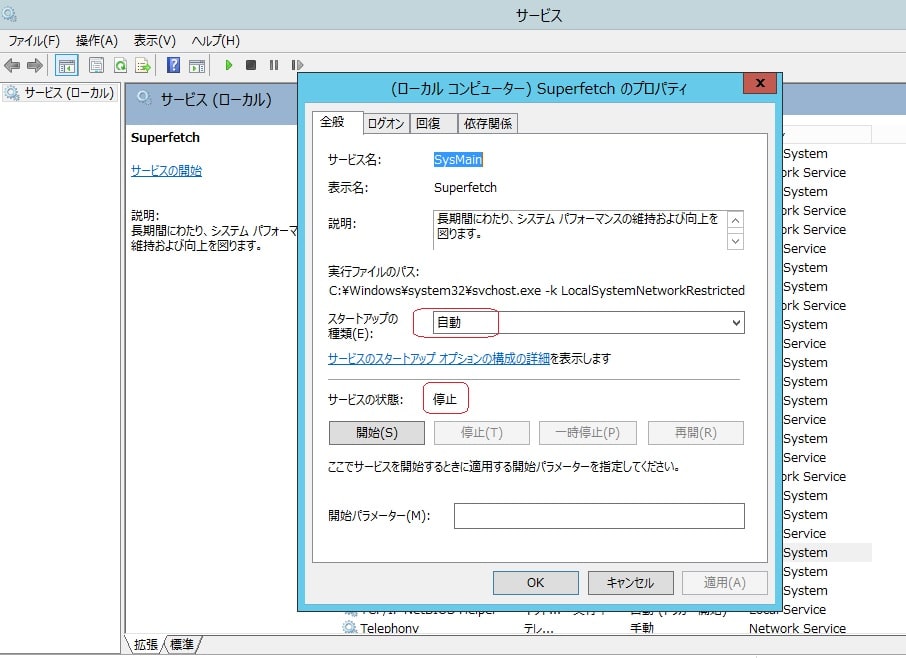Click OK in Superfetch properties
Image resolution: width=906 pixels, height=658 pixels.
pos(536,583)
